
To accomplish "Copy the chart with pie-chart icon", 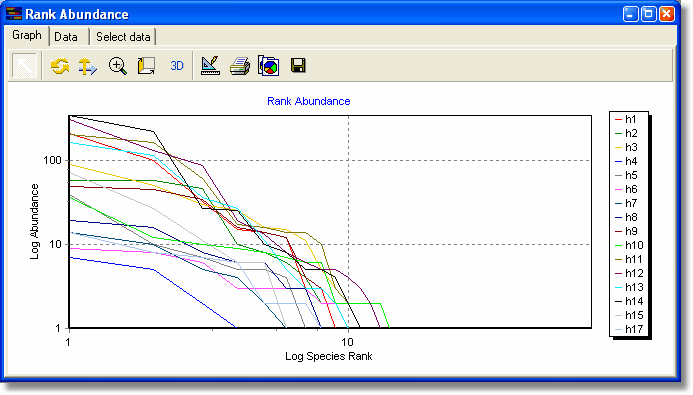I will (269, 66).
